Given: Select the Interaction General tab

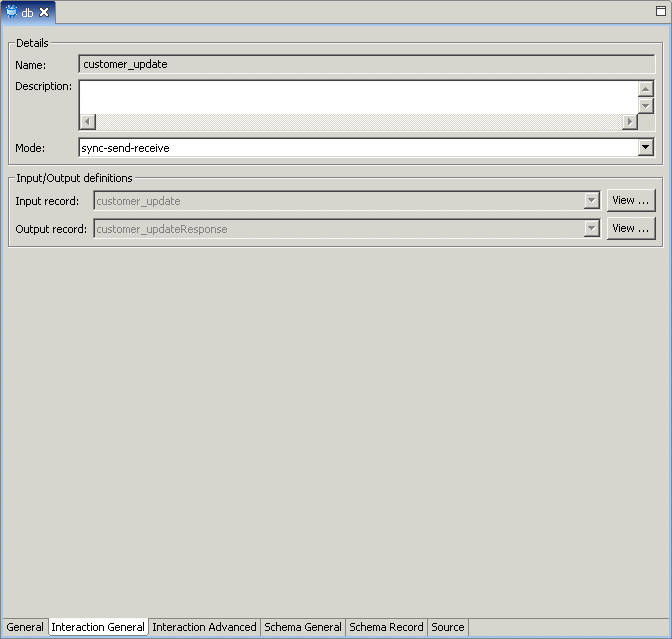Looking at the screenshot, I should (x=98, y=627).
